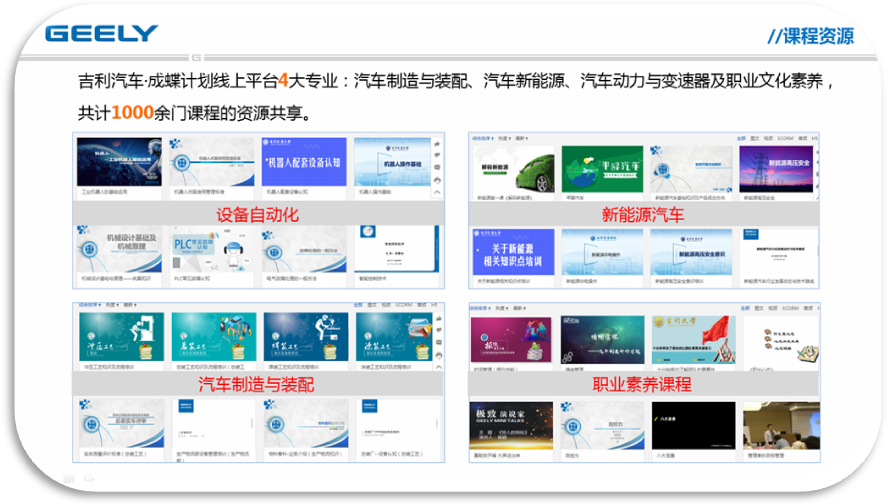This screenshot has height=504, width=888.
Task: Click back-to-top chevron in 设备自动化 panel
Action: click(x=437, y=193)
